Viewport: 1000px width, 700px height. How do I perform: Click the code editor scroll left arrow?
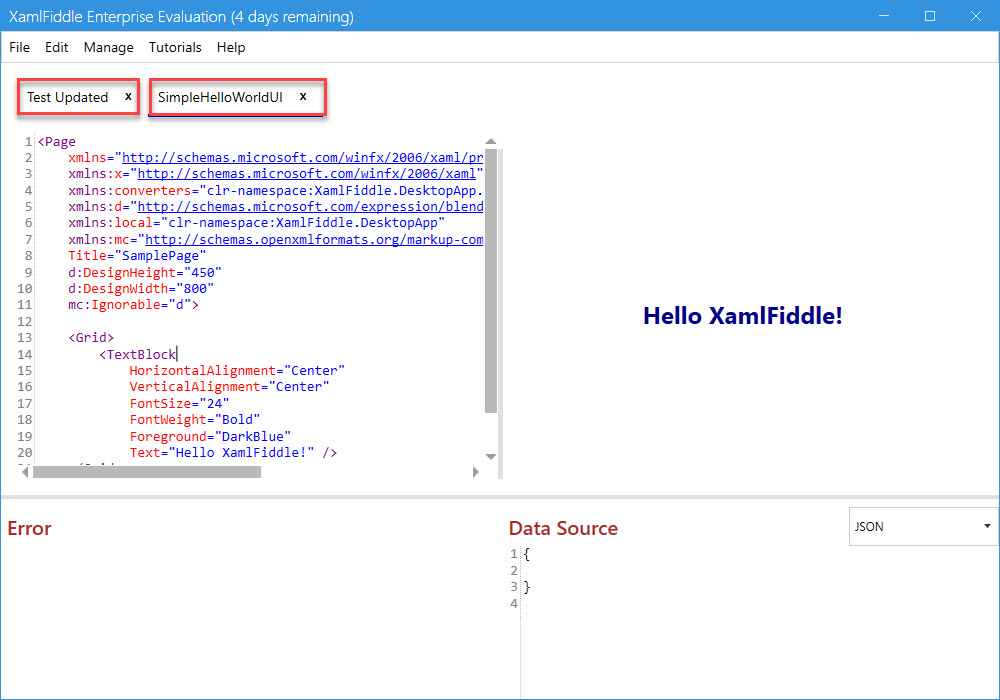point(26,472)
